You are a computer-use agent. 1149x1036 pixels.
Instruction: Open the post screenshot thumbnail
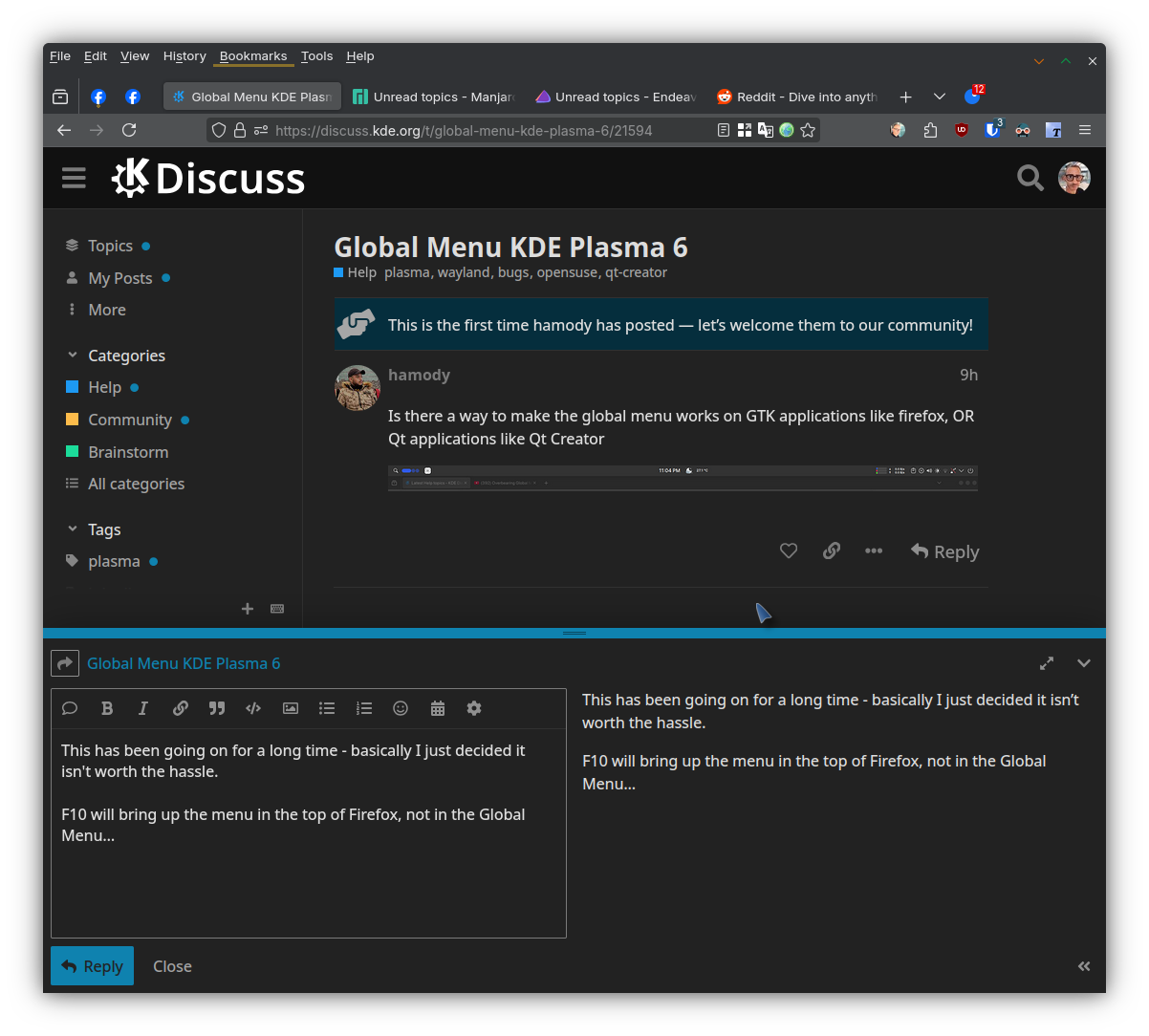tap(683, 478)
